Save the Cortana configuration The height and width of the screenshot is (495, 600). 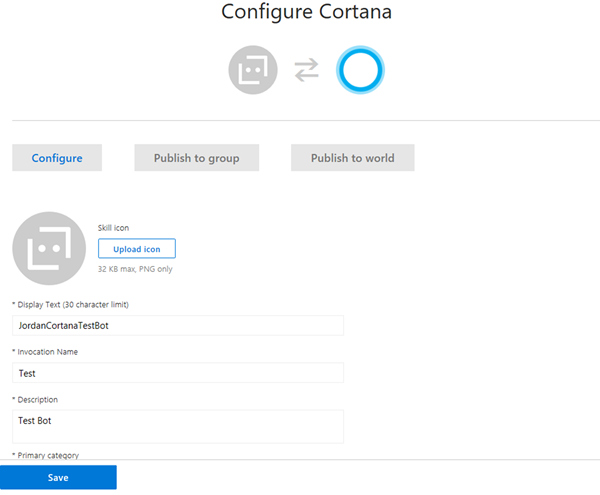[x=58, y=478]
